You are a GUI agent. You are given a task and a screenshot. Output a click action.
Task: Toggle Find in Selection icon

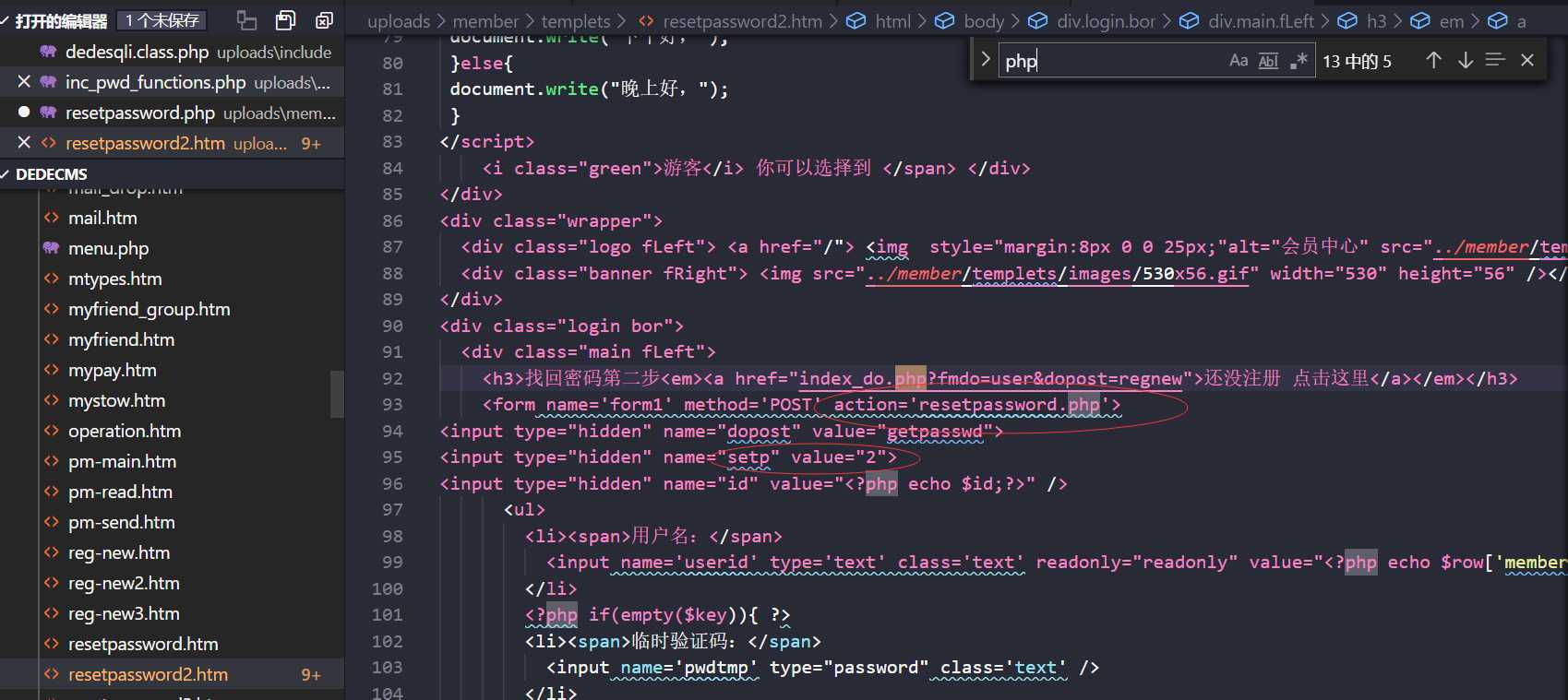[x=1495, y=61]
